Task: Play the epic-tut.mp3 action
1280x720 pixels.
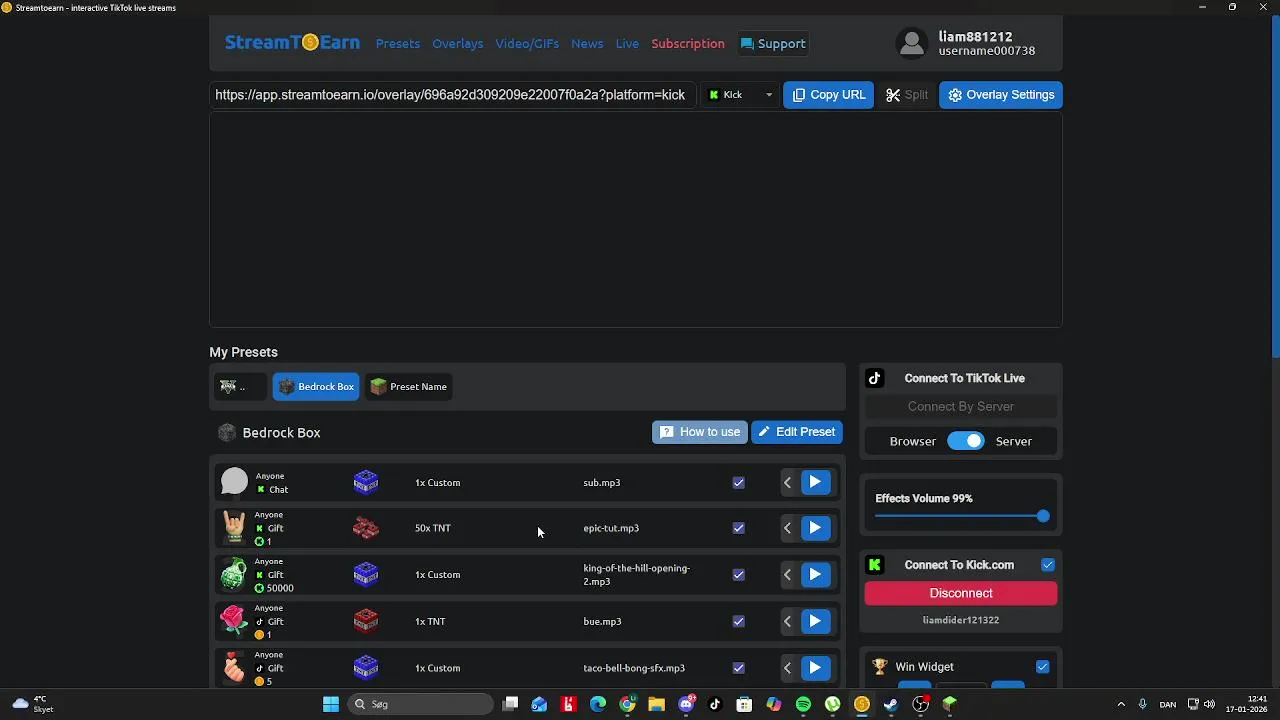Action: coord(815,528)
